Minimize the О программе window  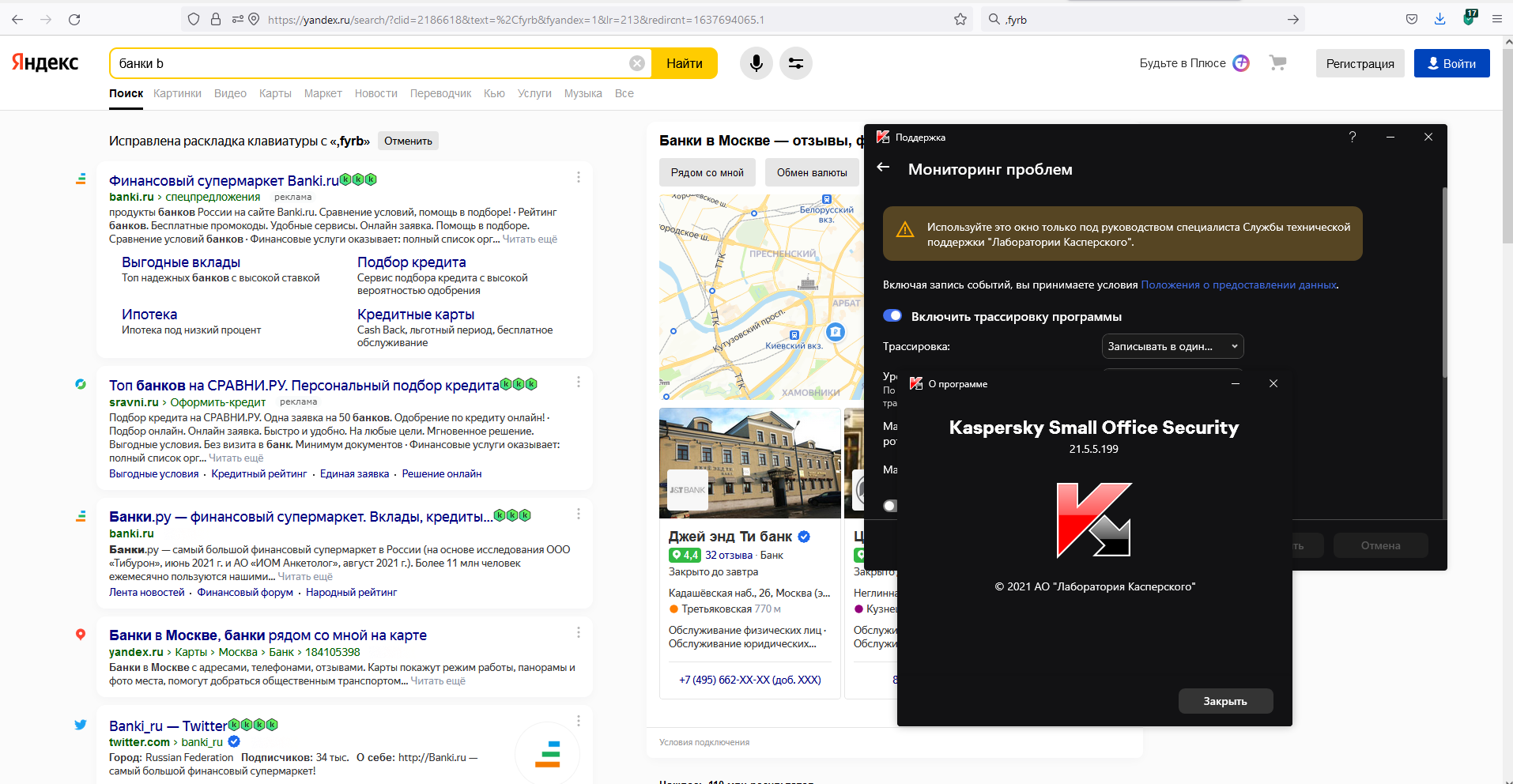tap(1236, 383)
